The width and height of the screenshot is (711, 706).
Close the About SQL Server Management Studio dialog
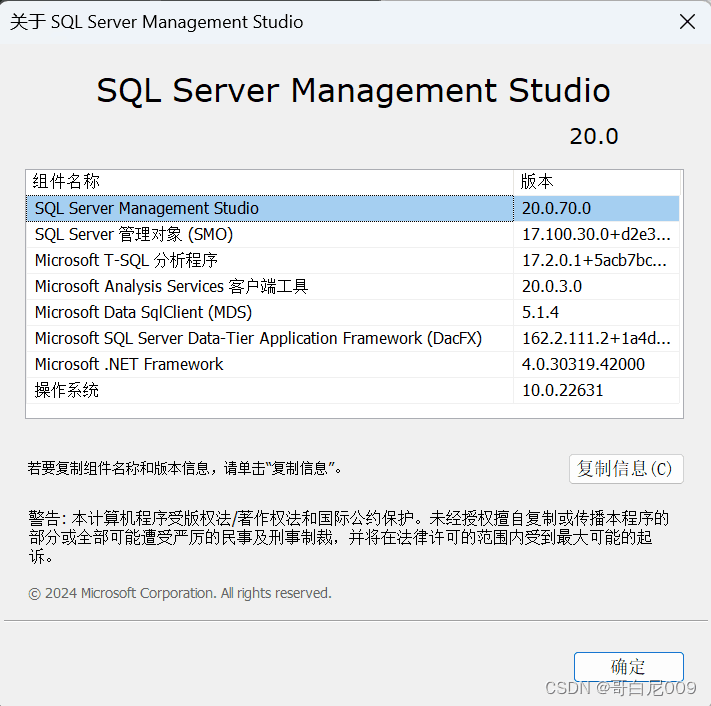pos(687,21)
